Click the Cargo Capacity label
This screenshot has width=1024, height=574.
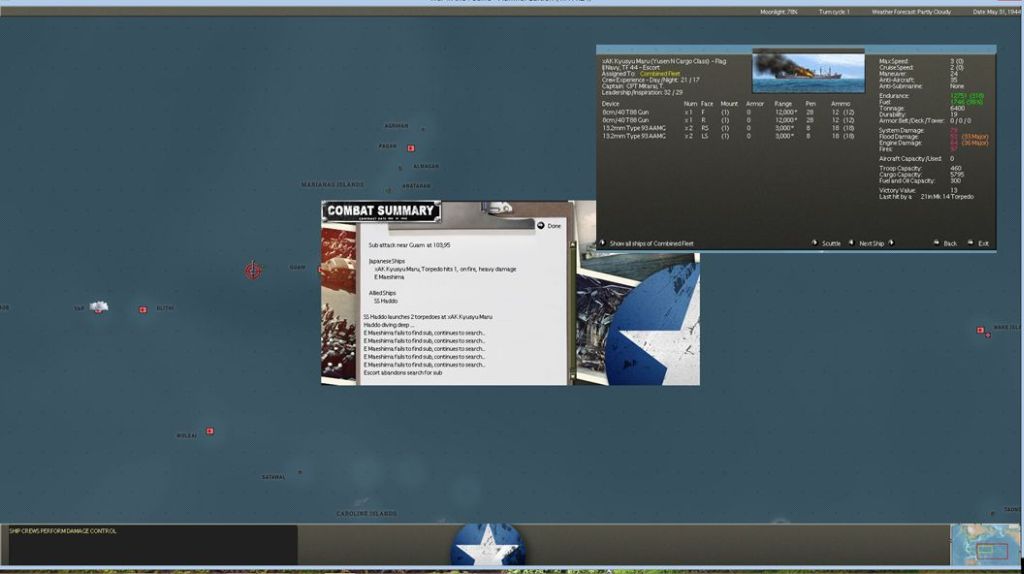click(x=900, y=174)
